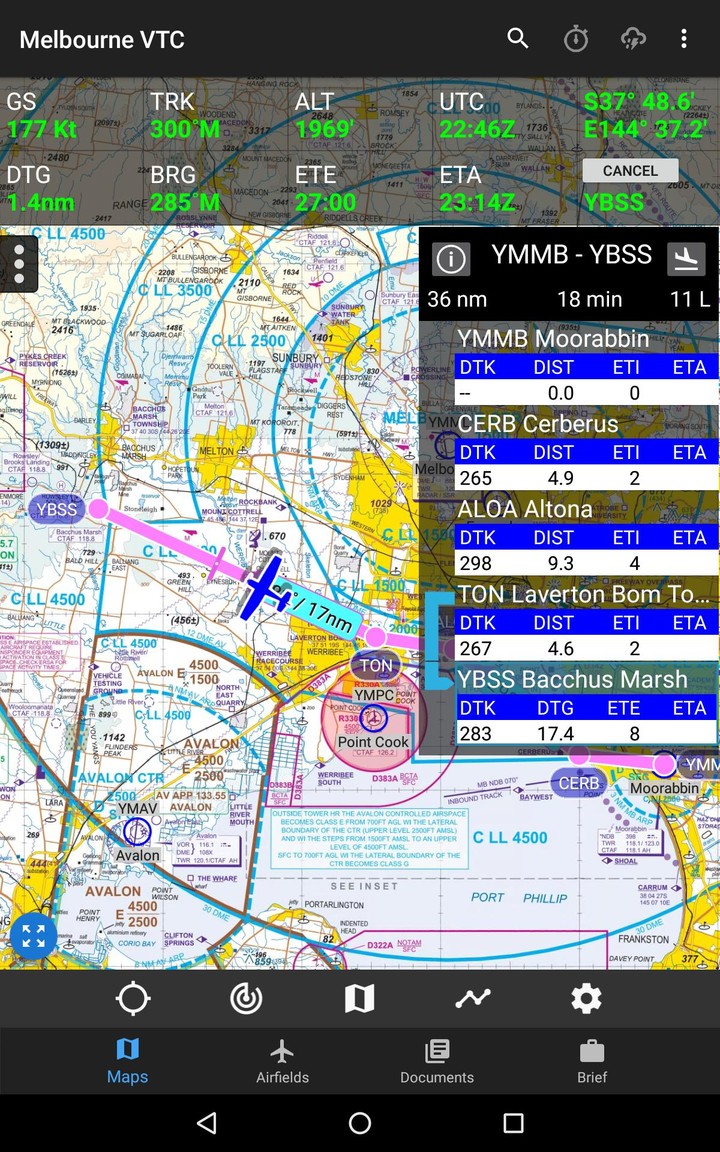The height and width of the screenshot is (1152, 720).
Task: Open the weather storm cloud icon
Action: pyautogui.click(x=633, y=39)
